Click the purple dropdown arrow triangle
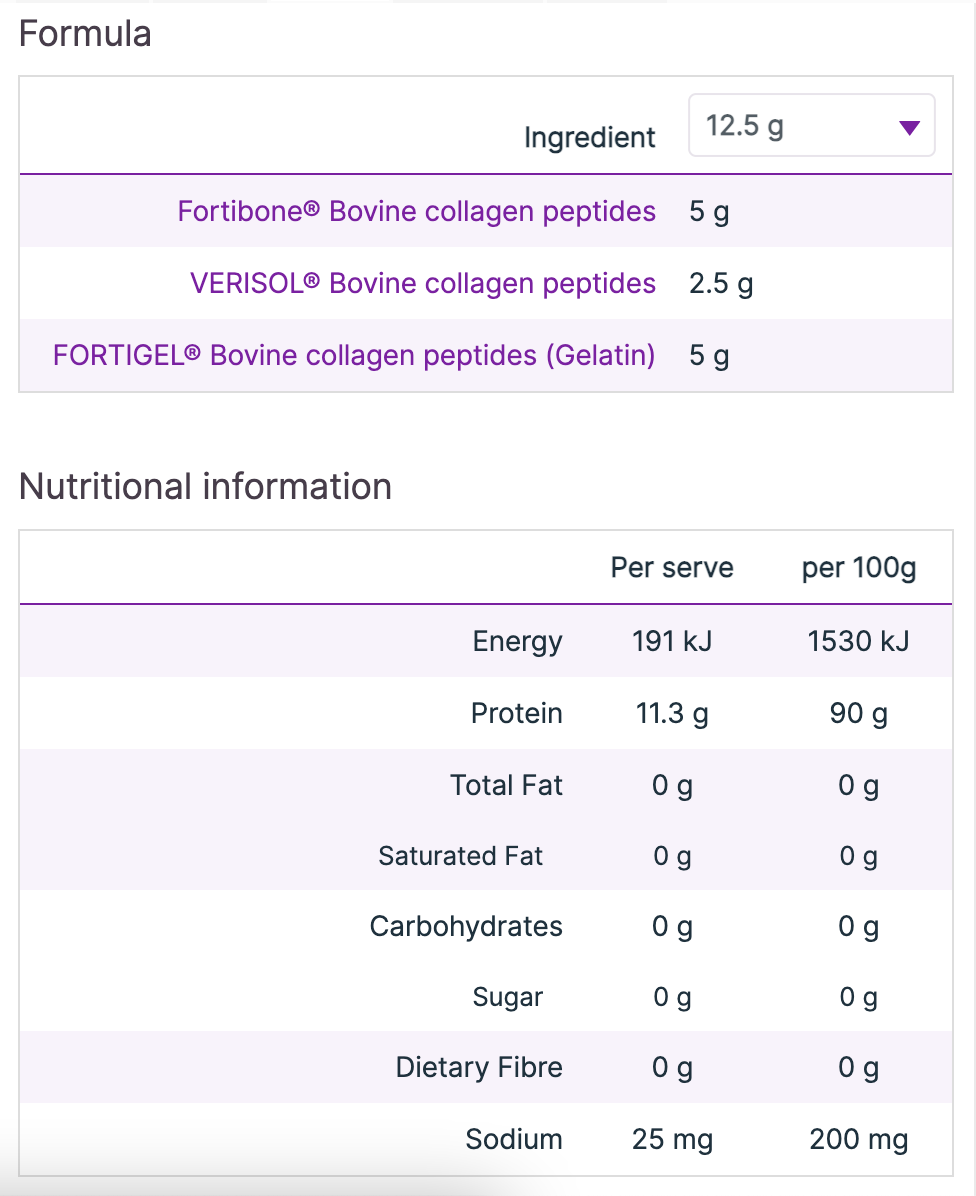The width and height of the screenshot is (976, 1196). 909,128
